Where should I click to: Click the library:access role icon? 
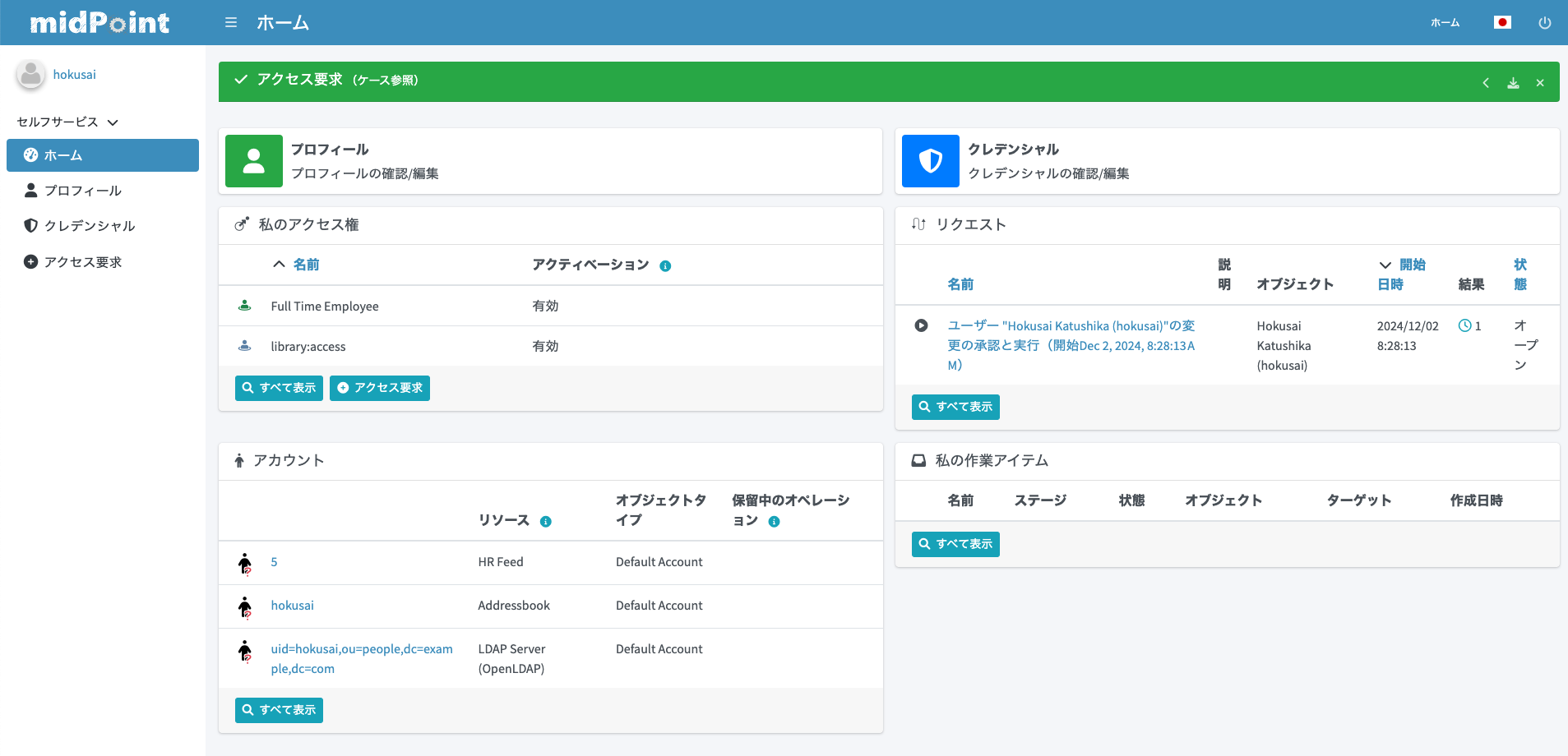[x=244, y=346]
